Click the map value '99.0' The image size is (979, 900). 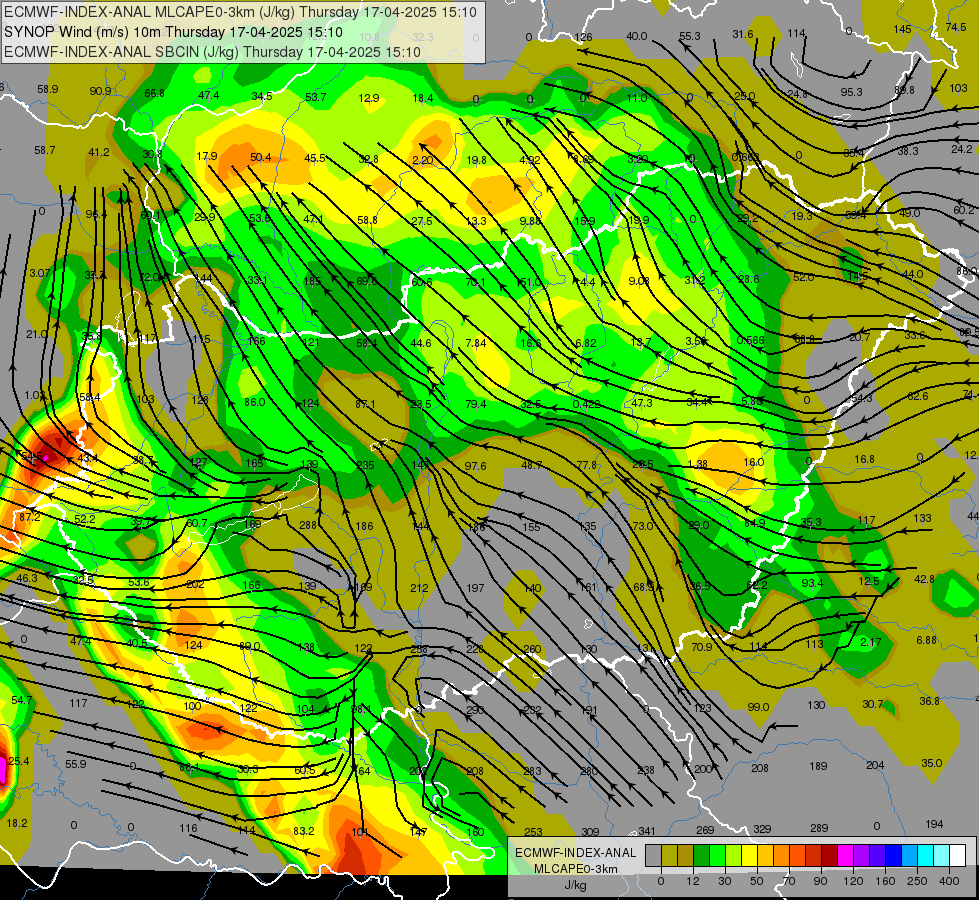pos(759,706)
